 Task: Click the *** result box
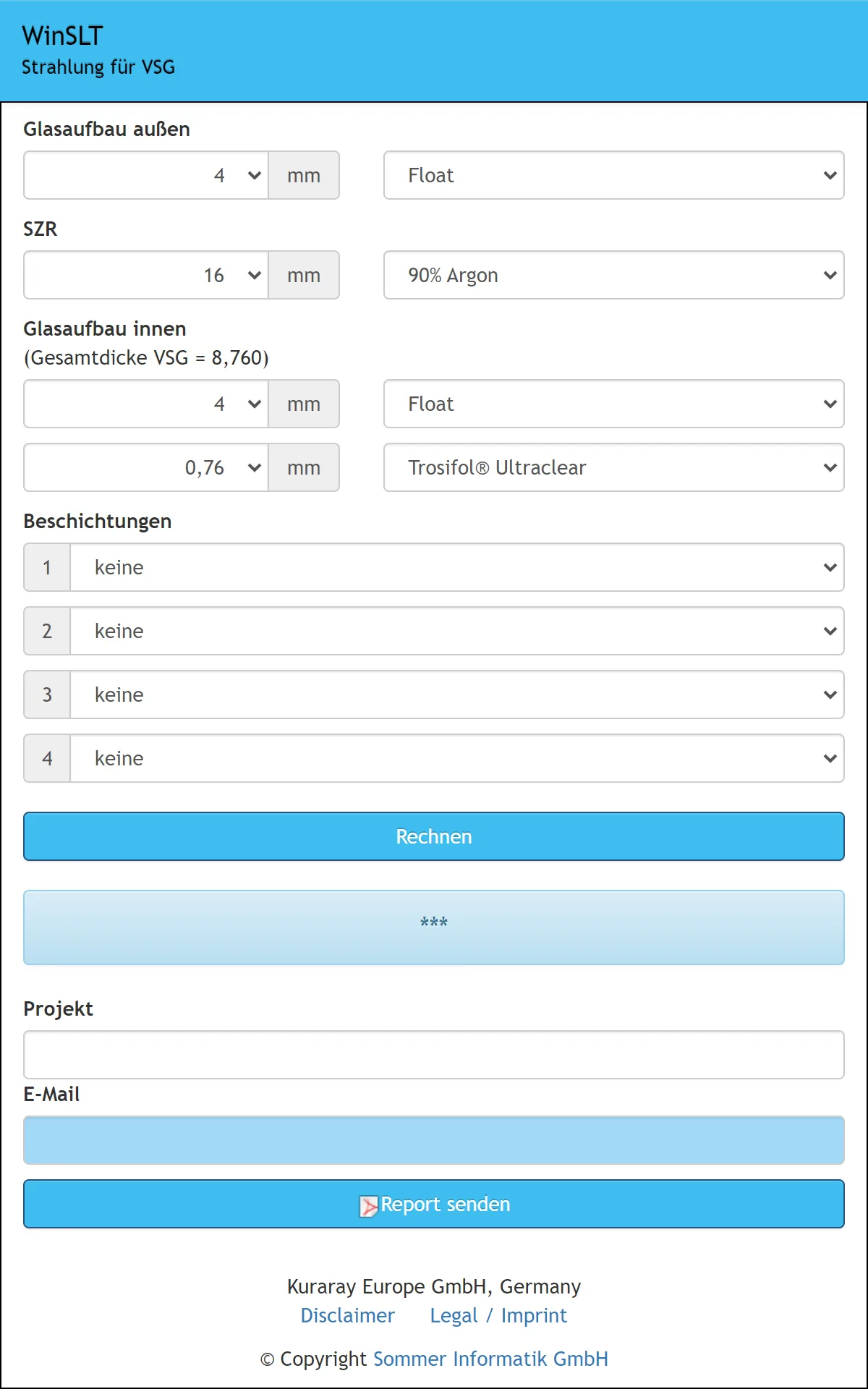coord(434,927)
